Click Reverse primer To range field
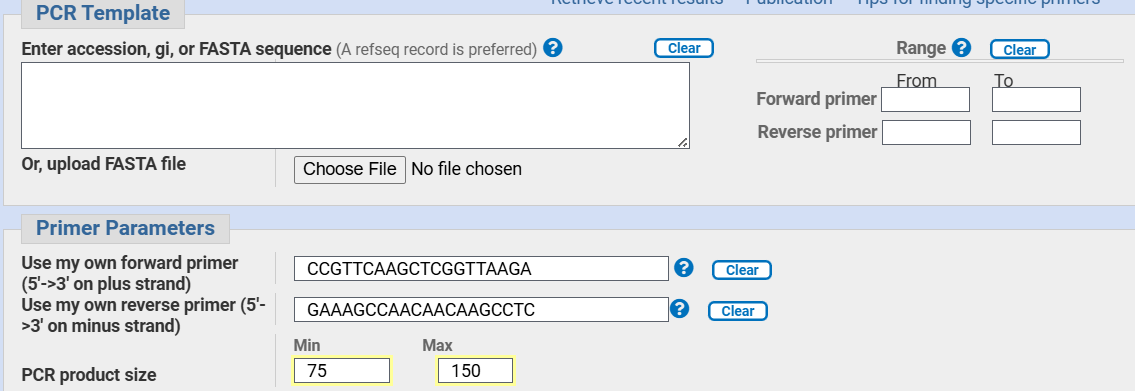Screen dimensions: 1135x391 tap(1037, 133)
